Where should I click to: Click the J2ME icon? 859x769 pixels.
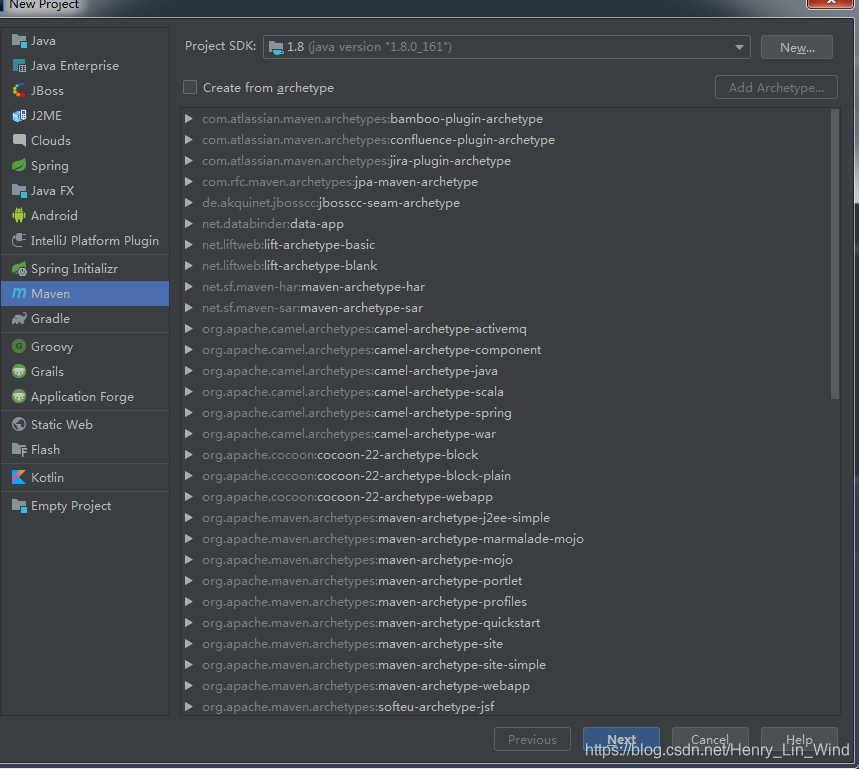tap(19, 116)
